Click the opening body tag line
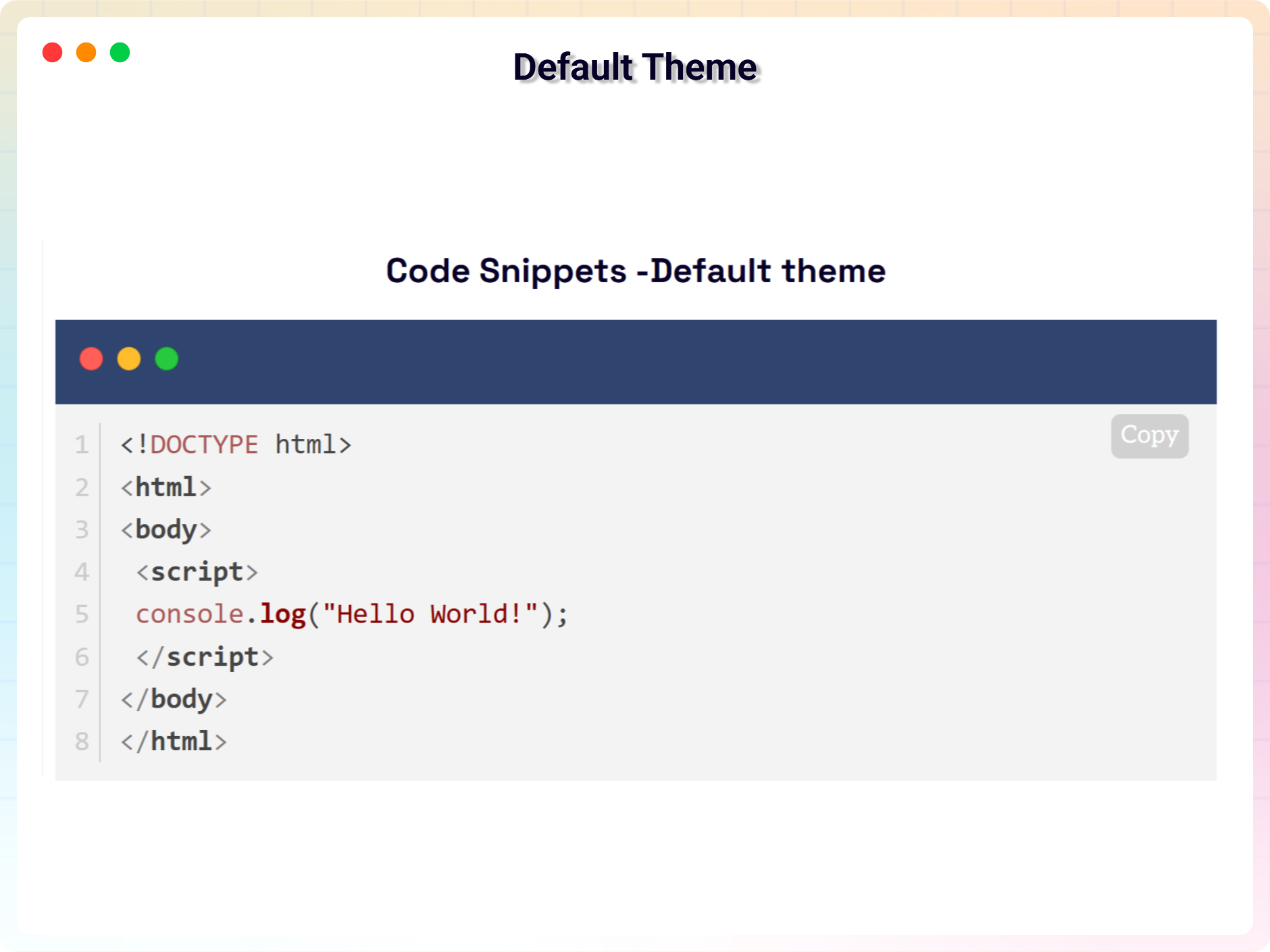Screen dimensions: 1270x952 coord(166,530)
